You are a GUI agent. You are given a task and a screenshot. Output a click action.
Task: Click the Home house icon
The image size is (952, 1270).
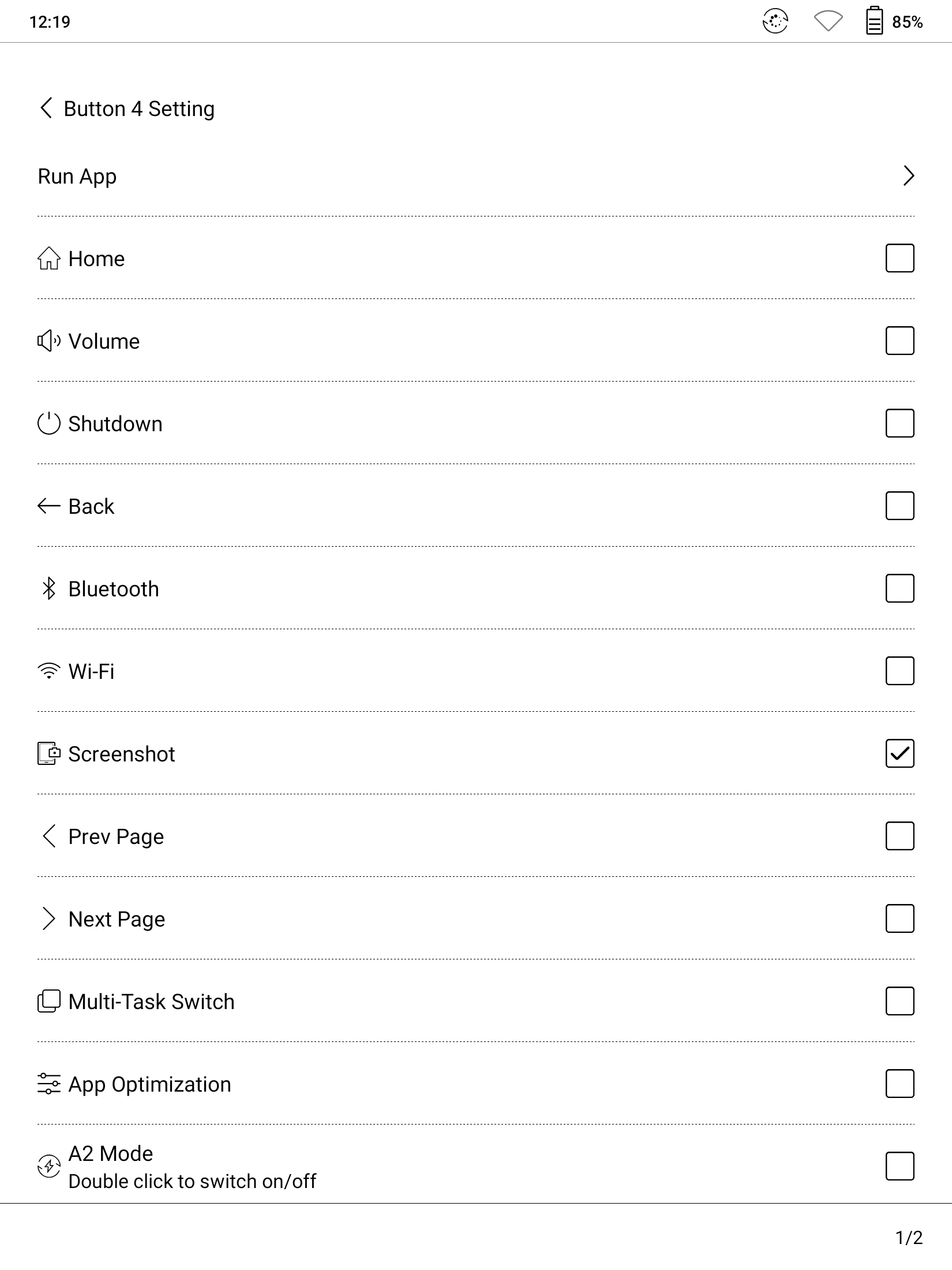49,259
